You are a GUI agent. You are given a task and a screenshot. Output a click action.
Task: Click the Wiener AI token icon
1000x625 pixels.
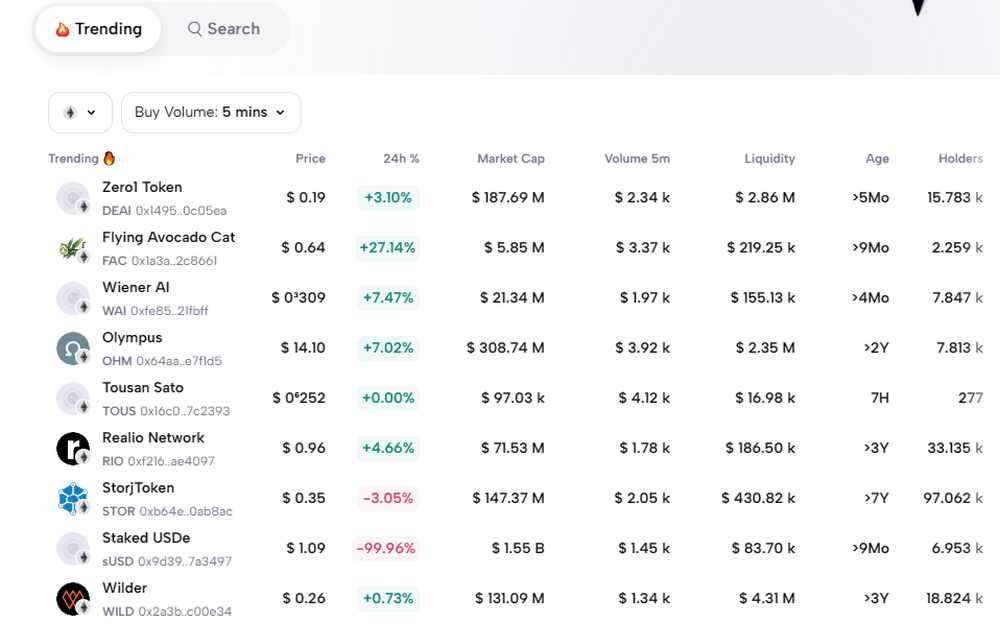coord(73,298)
